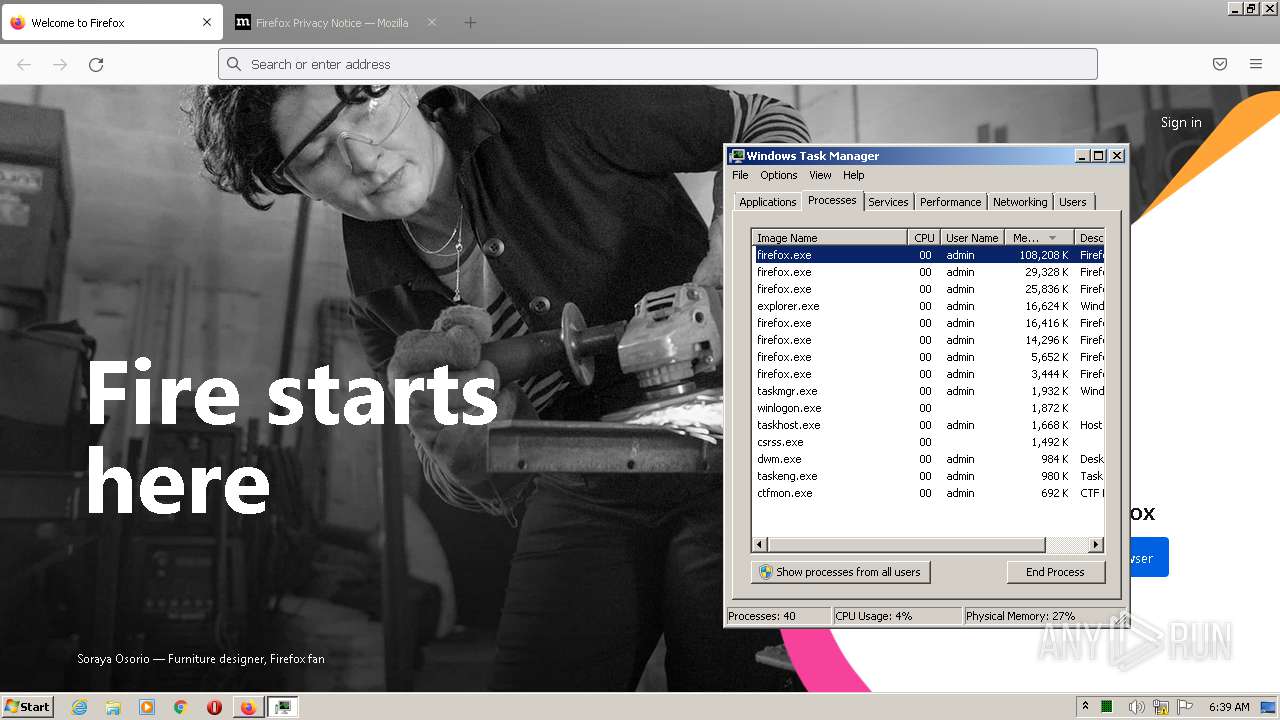Select firefox.exe using 3,444 K memory
Viewport: 1280px width, 720px height.
pos(929,374)
